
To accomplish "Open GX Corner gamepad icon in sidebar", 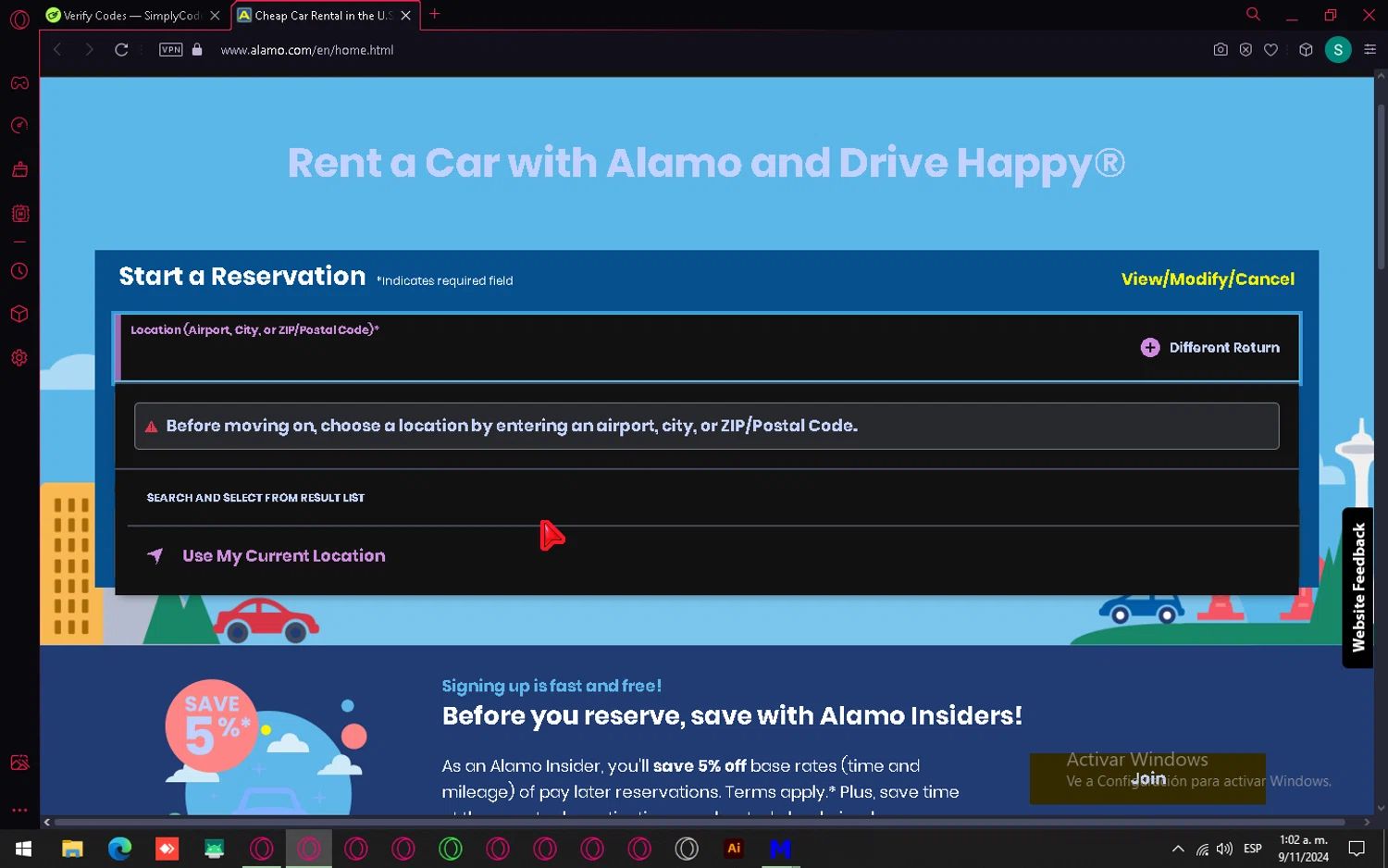I will tap(19, 83).
